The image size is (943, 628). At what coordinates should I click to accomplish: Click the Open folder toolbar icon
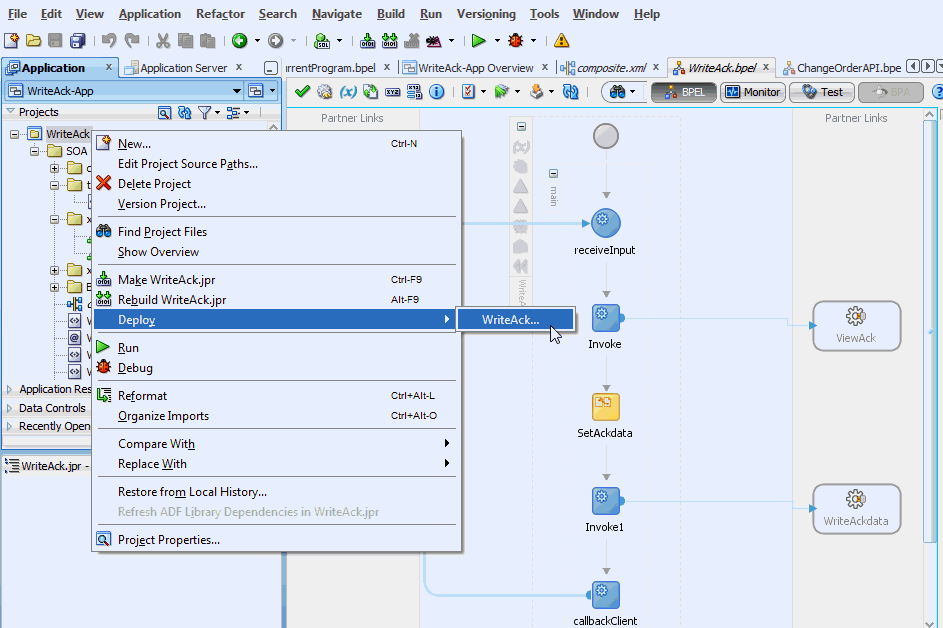tap(34, 40)
